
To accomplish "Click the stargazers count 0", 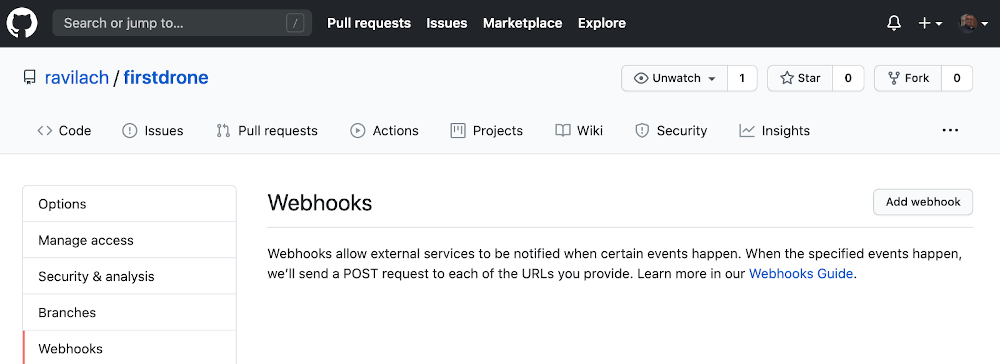I will [848, 78].
